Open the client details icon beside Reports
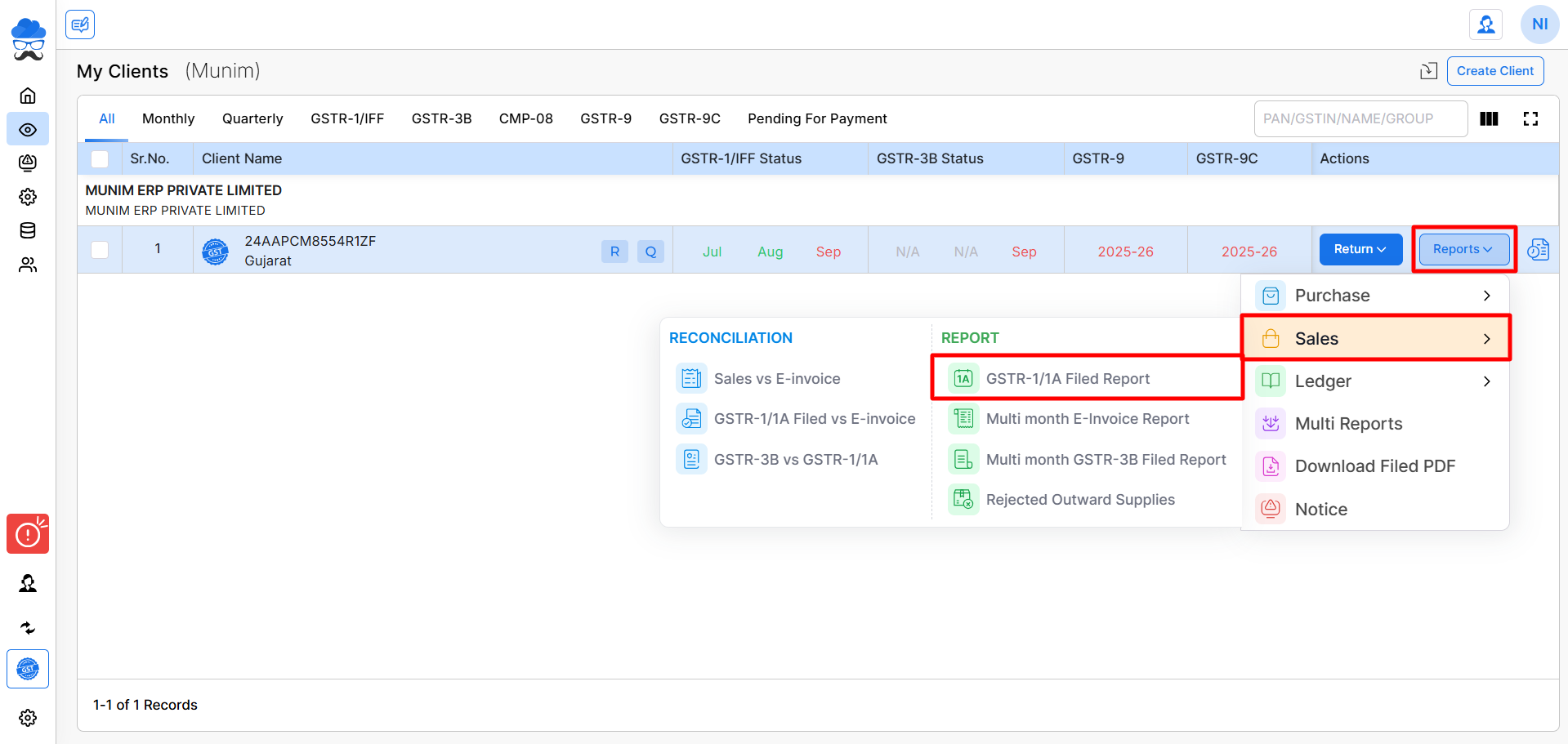Viewport: 1568px width, 744px height. point(1538,249)
